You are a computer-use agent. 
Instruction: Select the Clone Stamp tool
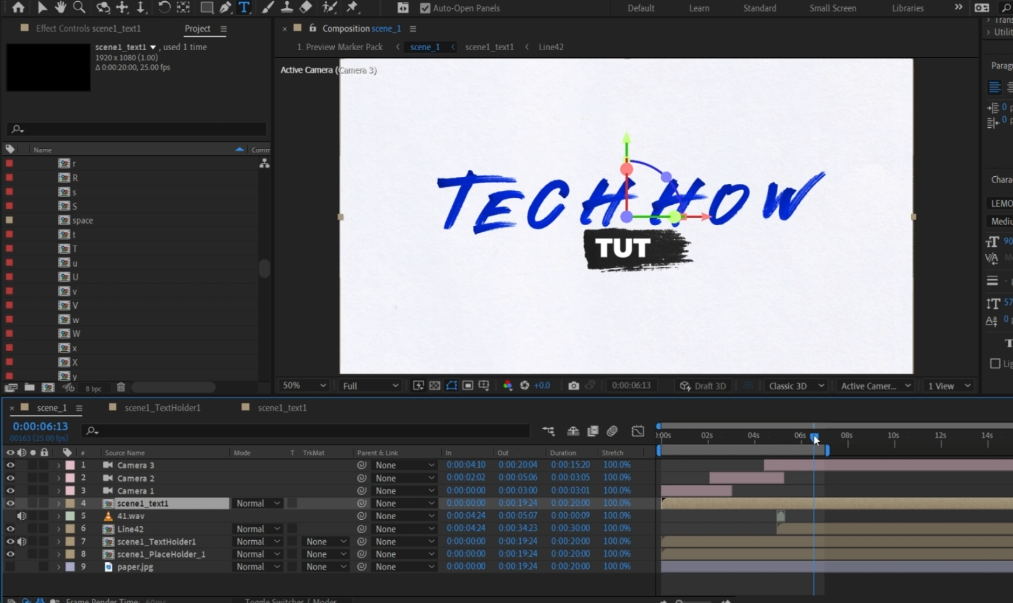288,8
